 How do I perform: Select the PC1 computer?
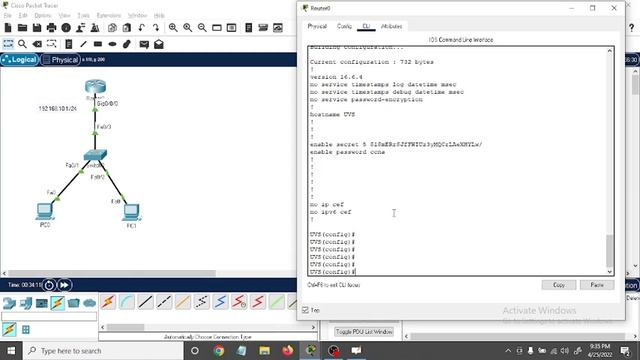point(131,212)
